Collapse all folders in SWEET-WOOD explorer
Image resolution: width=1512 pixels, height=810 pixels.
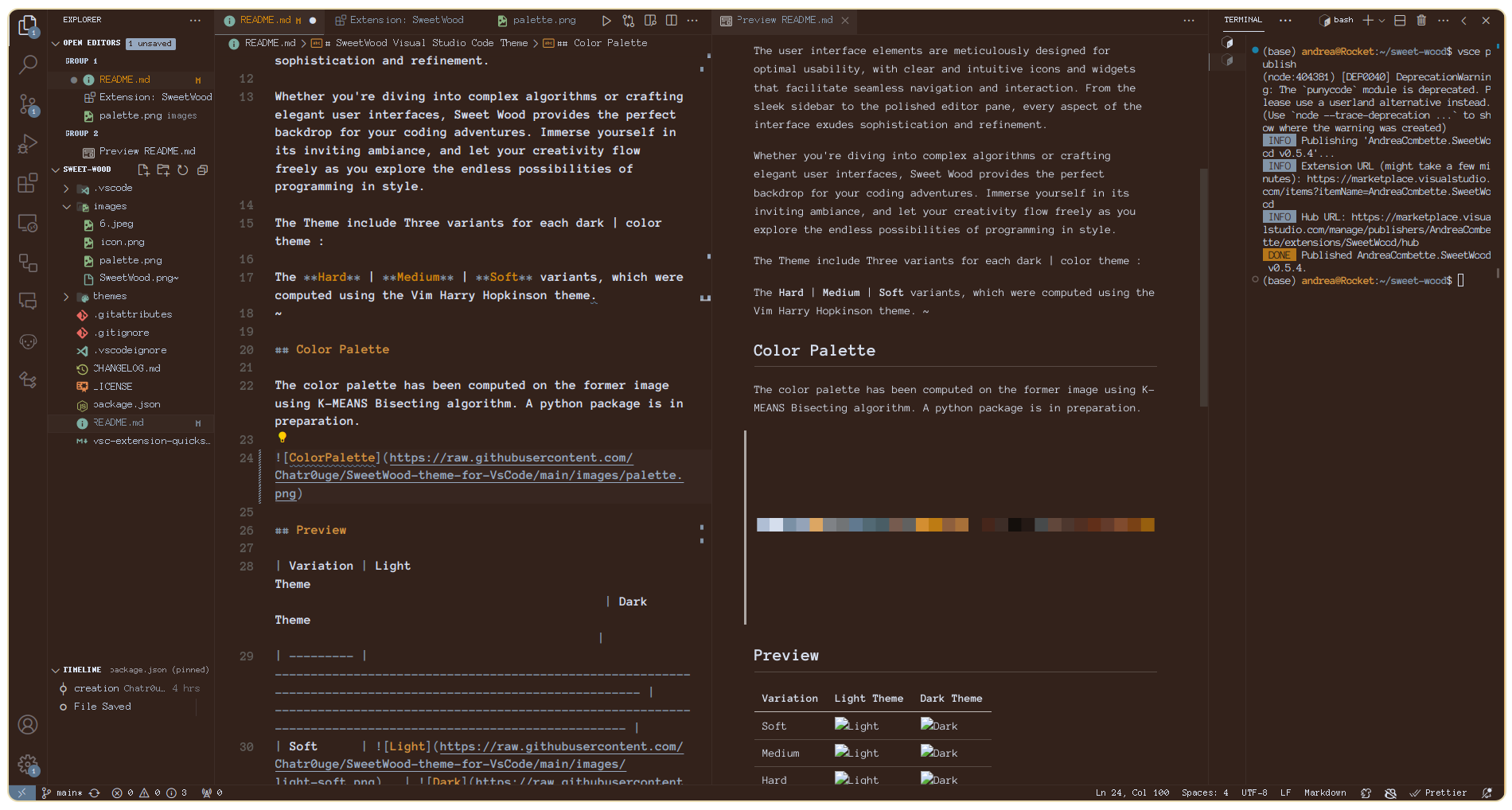point(202,169)
